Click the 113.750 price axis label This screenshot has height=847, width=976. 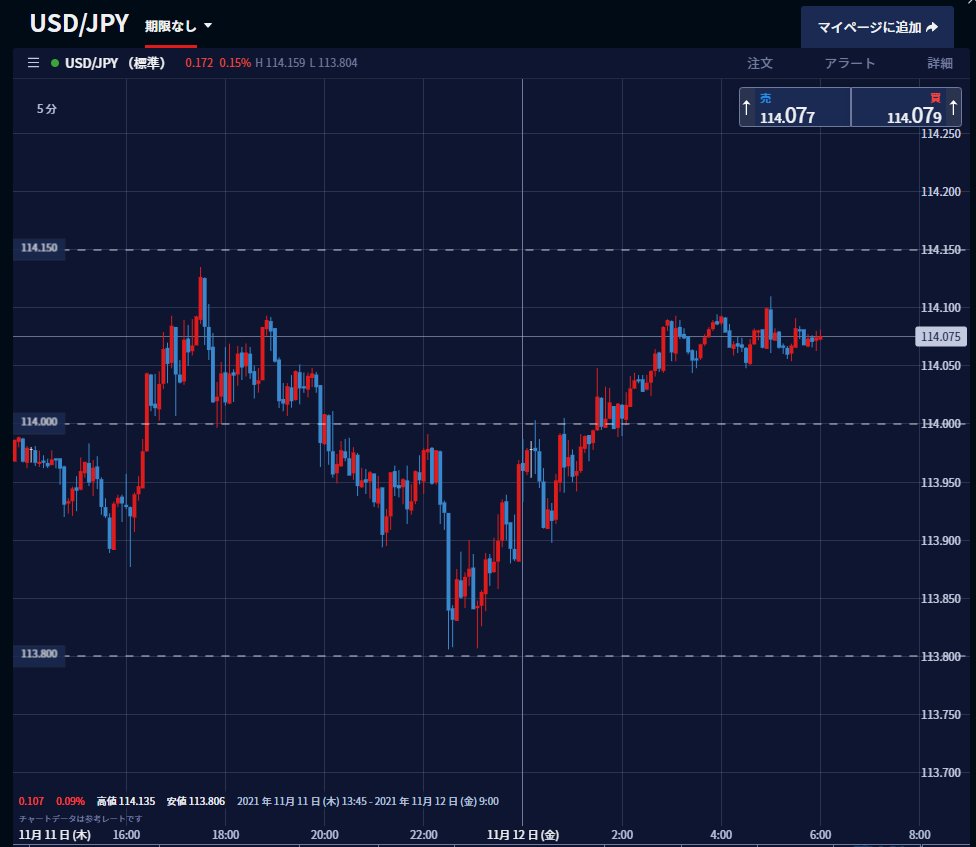pos(941,715)
